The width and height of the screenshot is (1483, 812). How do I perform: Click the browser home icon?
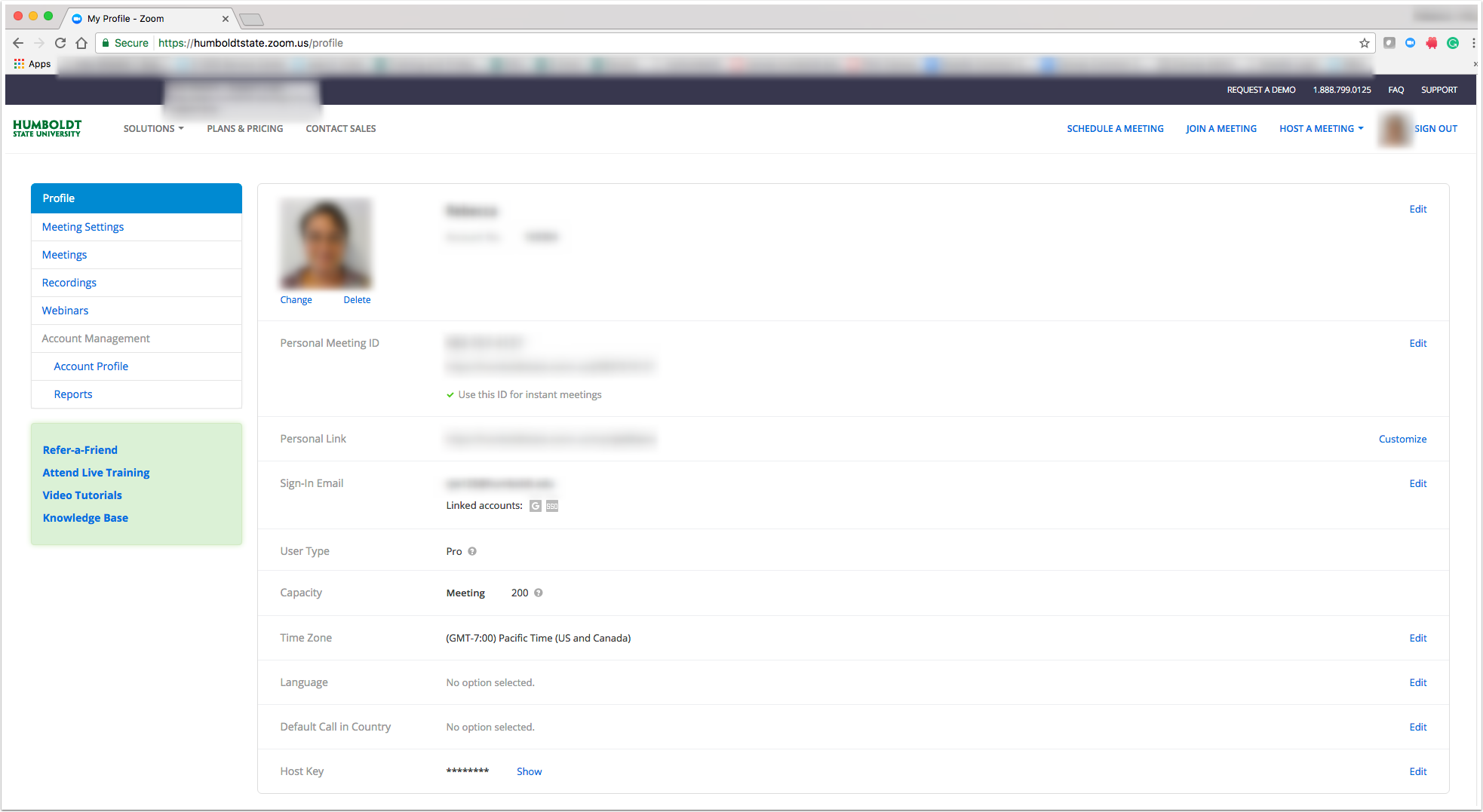click(x=81, y=43)
